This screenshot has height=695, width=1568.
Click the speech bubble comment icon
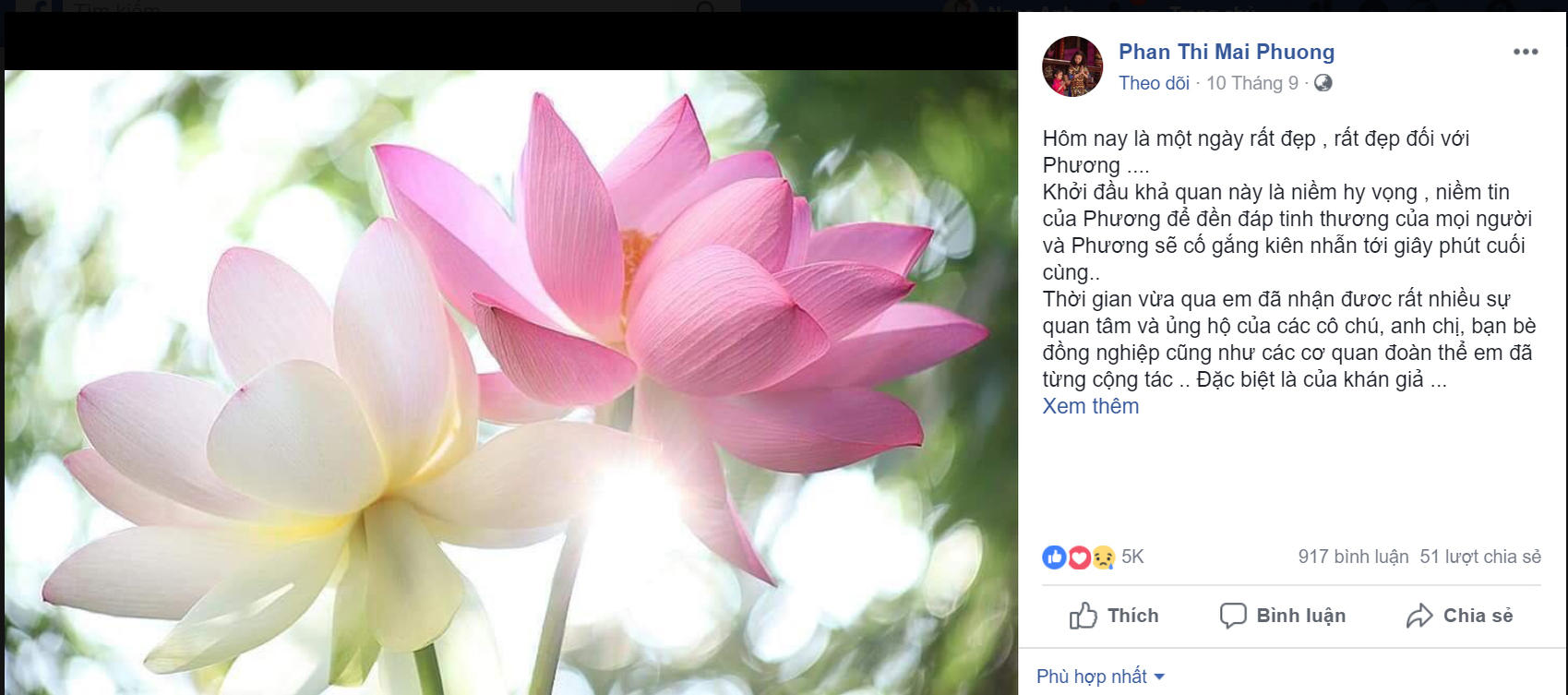click(1233, 616)
